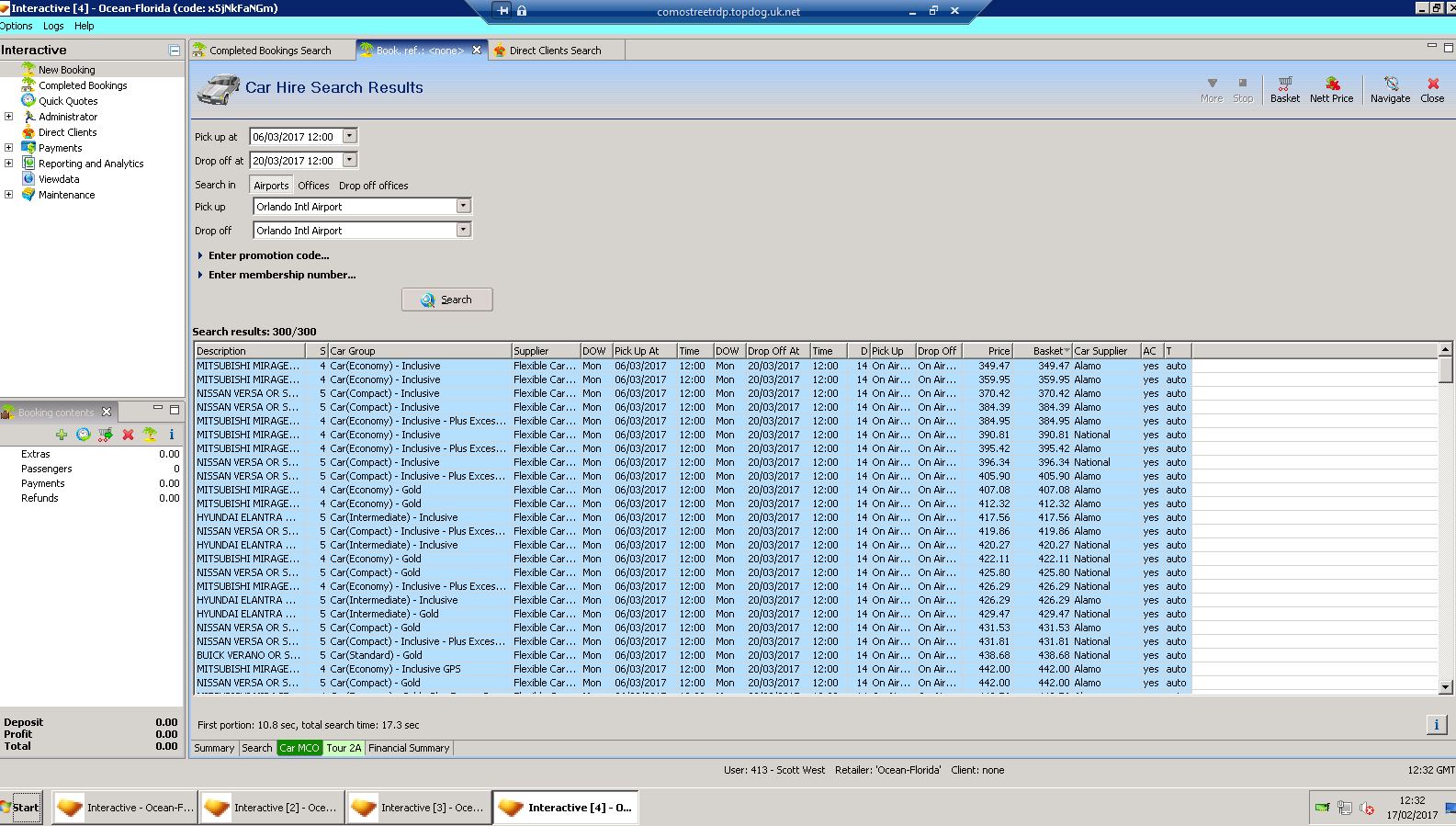Click the clock icon in Booking contents
The width and height of the screenshot is (1456, 826).
84,435
